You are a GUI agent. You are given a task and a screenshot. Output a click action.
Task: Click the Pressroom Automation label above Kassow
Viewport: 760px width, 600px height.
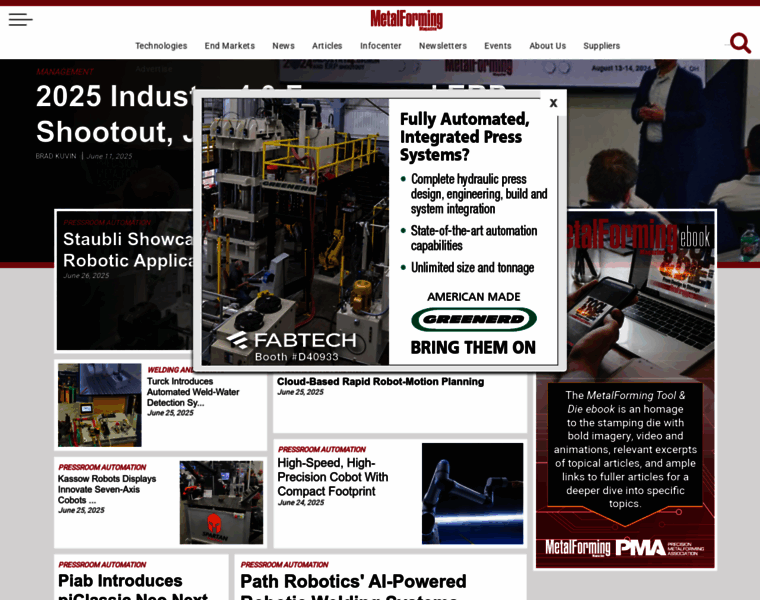click(x=102, y=467)
